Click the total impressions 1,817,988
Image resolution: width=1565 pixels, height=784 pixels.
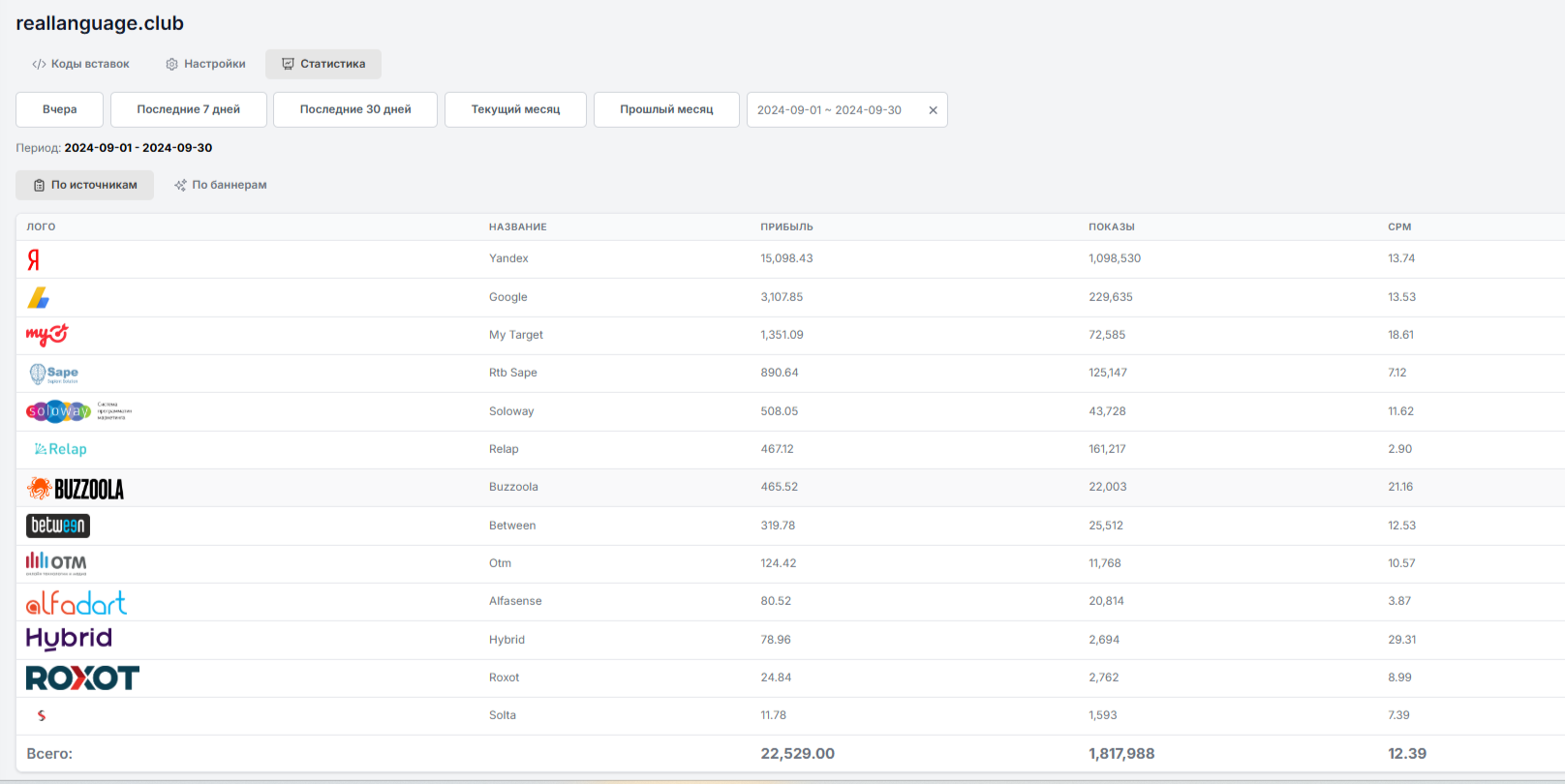[1121, 754]
